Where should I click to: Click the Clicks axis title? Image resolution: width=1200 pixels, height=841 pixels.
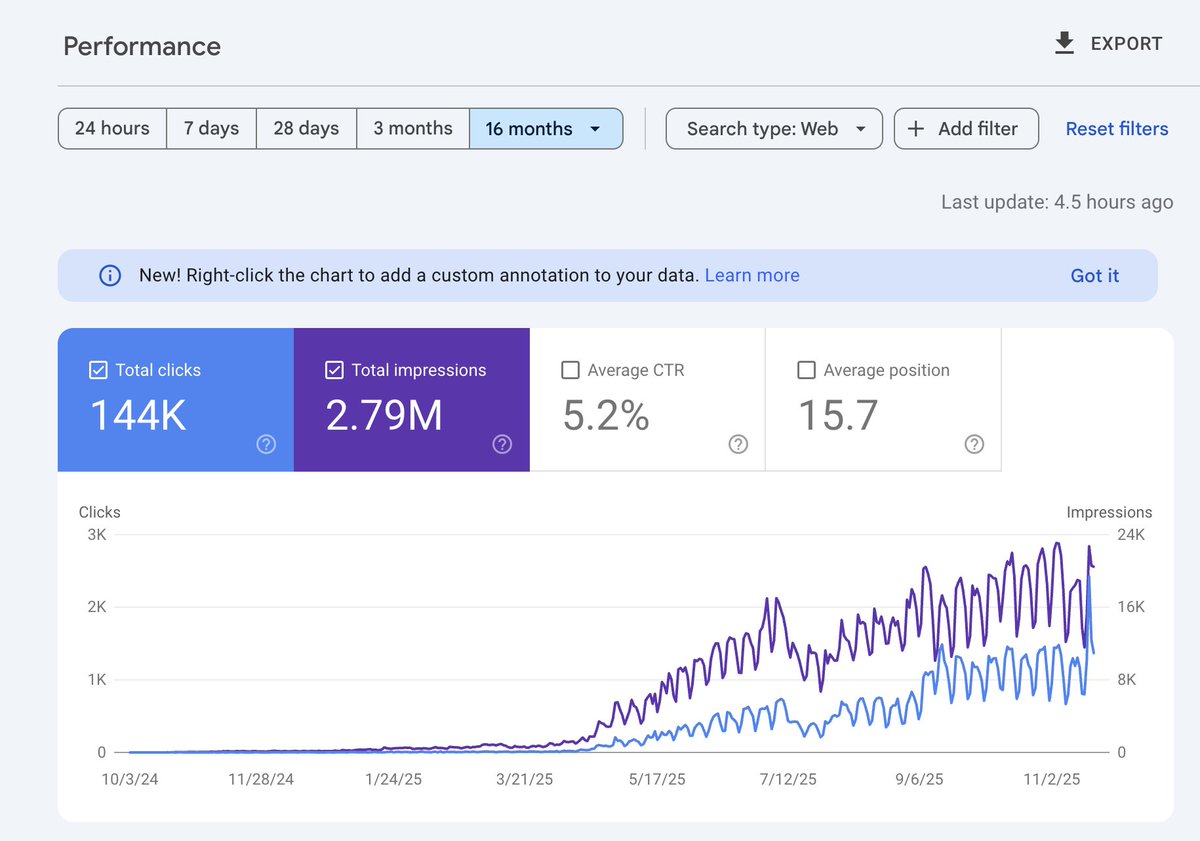point(100,512)
